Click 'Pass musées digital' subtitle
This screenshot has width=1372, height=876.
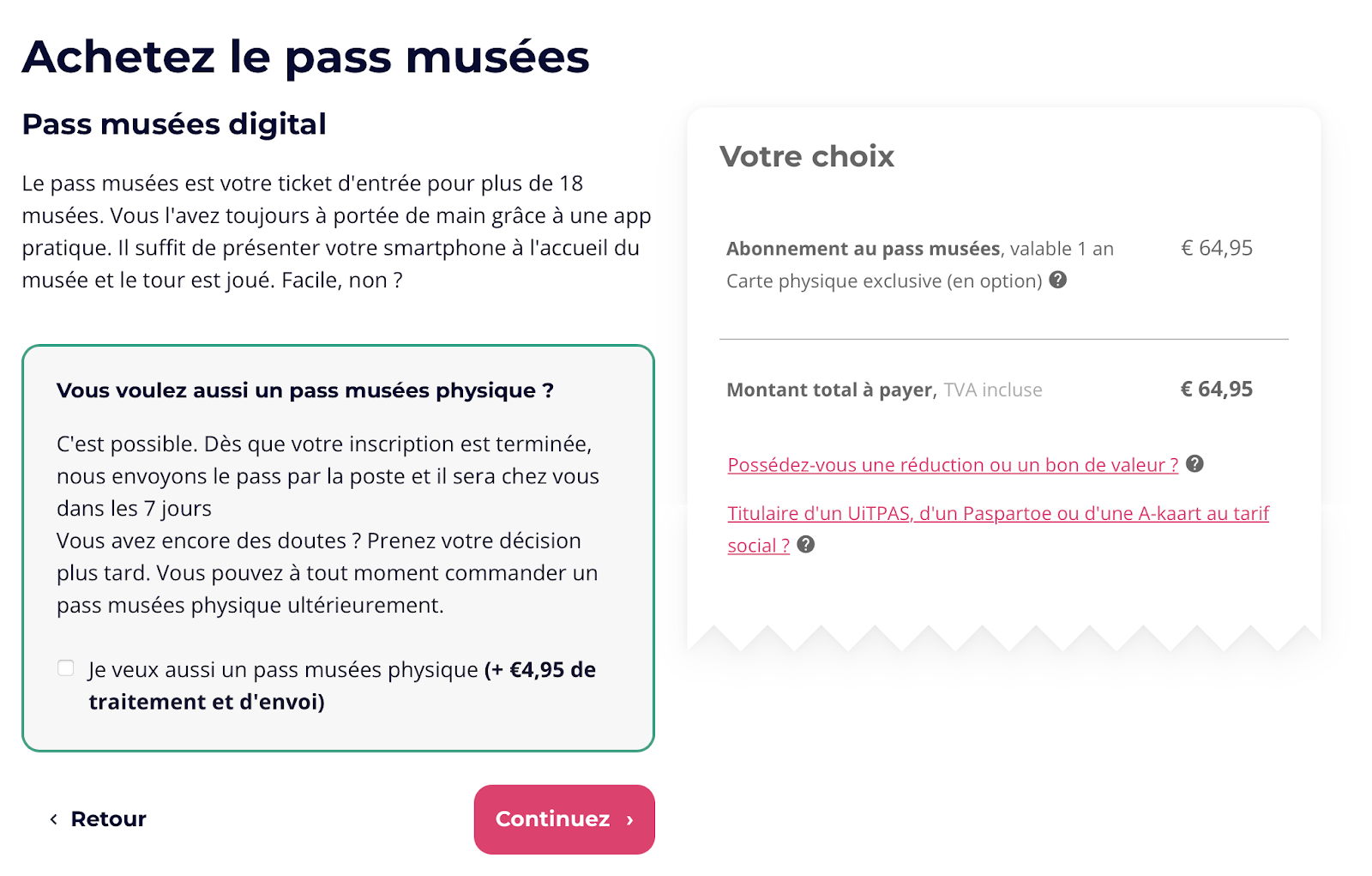174,124
